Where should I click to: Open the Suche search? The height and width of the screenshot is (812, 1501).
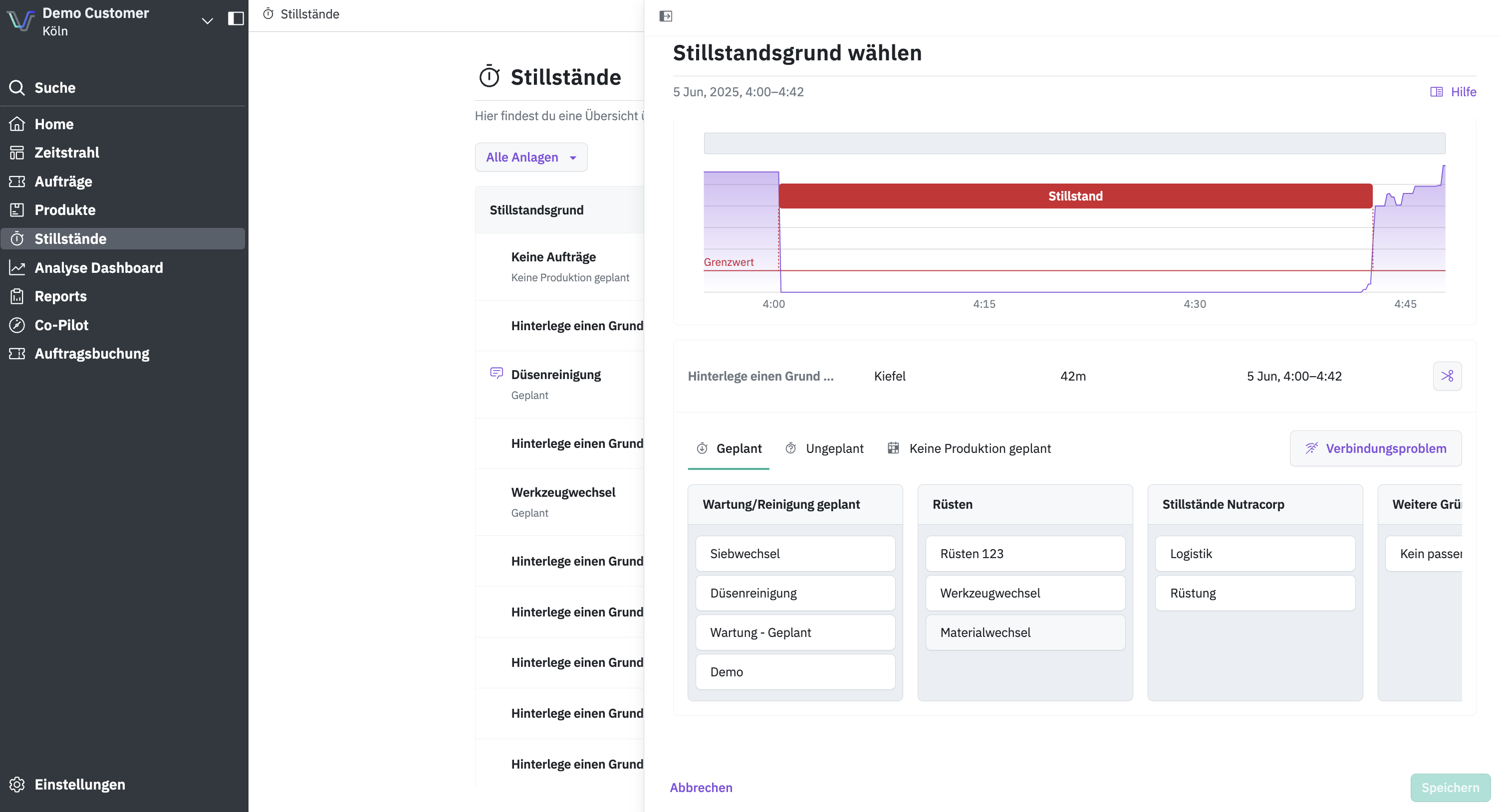[55, 88]
